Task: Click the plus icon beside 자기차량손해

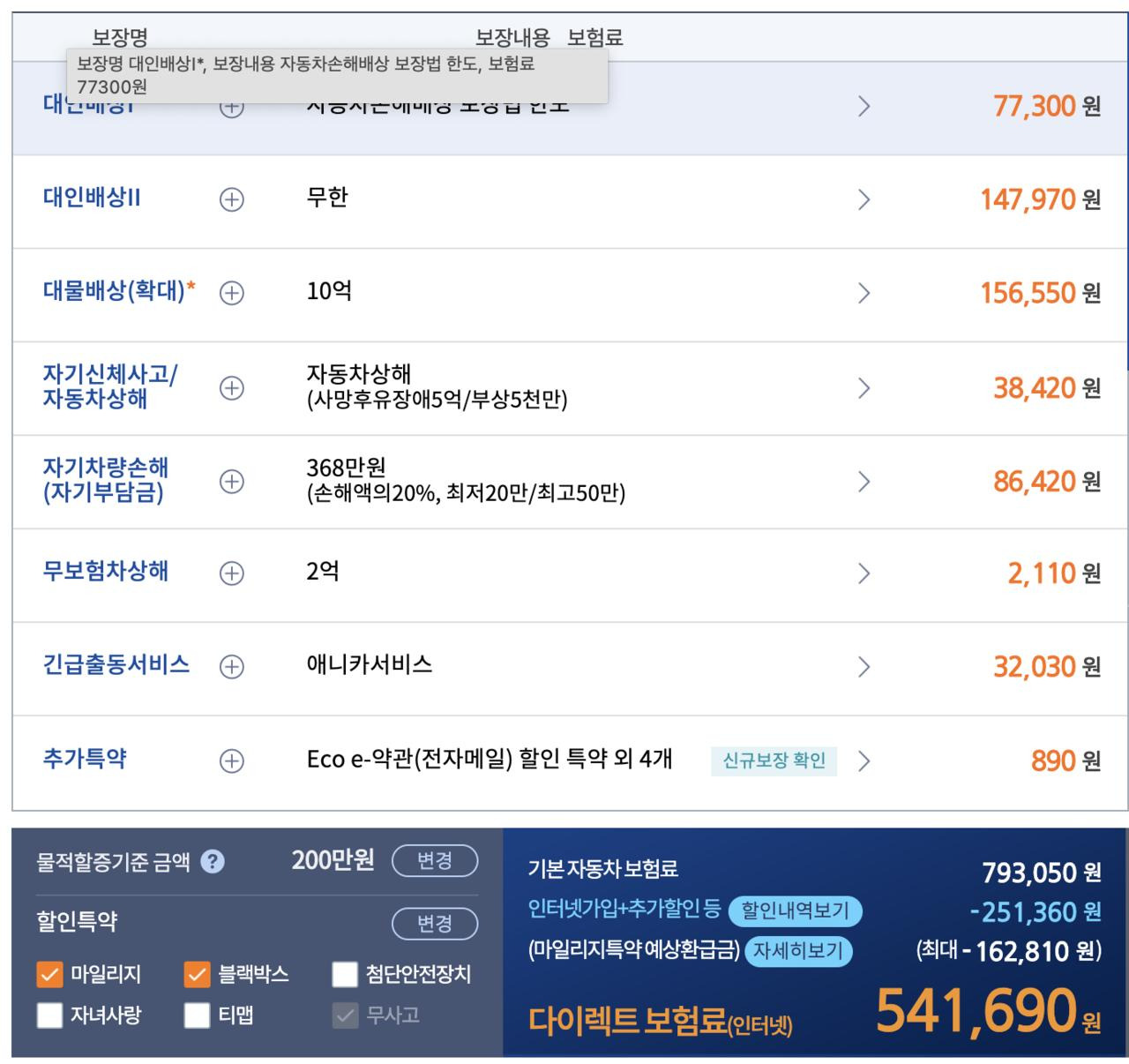Action: tap(231, 482)
